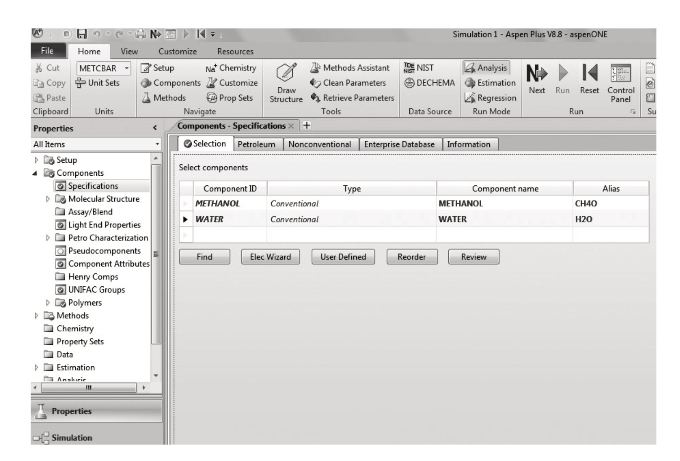680x461 pixels.
Task: Click the Cut icon in Clipboard group
Action: point(39,68)
